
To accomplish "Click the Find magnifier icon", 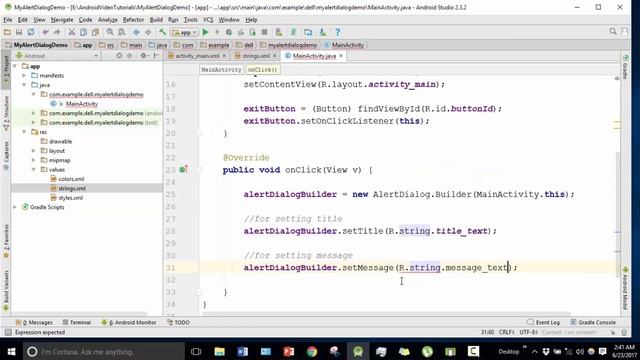I will [x=110, y=32].
